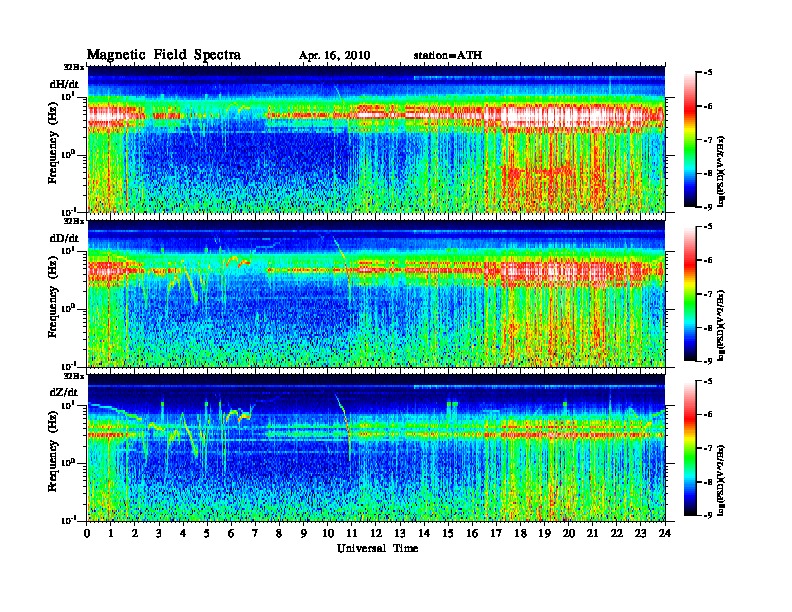The width and height of the screenshot is (792, 612).
Task: Open the dD/dt spectrogram plot
Action: 376,293
